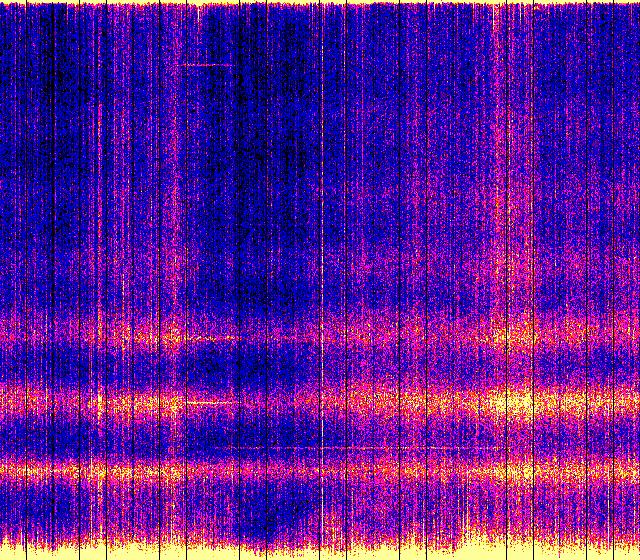
Task: Click the short pink horizontal line near the top
Action: coord(207,65)
